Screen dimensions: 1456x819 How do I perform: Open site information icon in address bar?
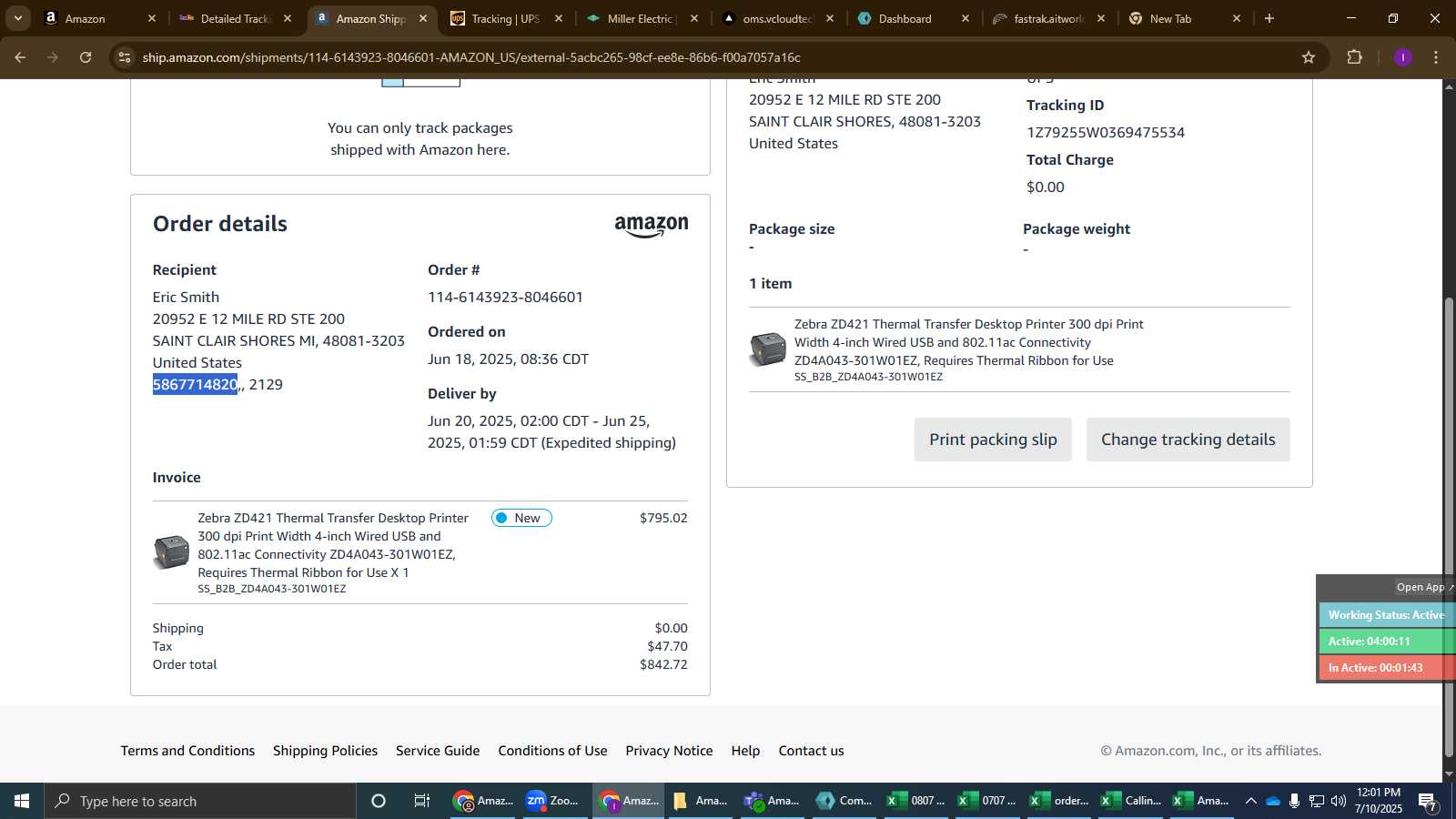(125, 57)
